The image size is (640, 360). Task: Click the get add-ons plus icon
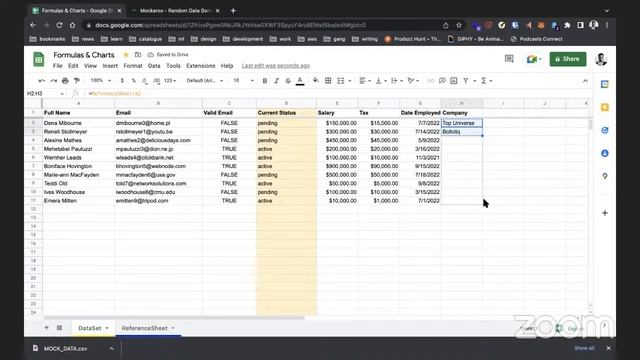[605, 213]
